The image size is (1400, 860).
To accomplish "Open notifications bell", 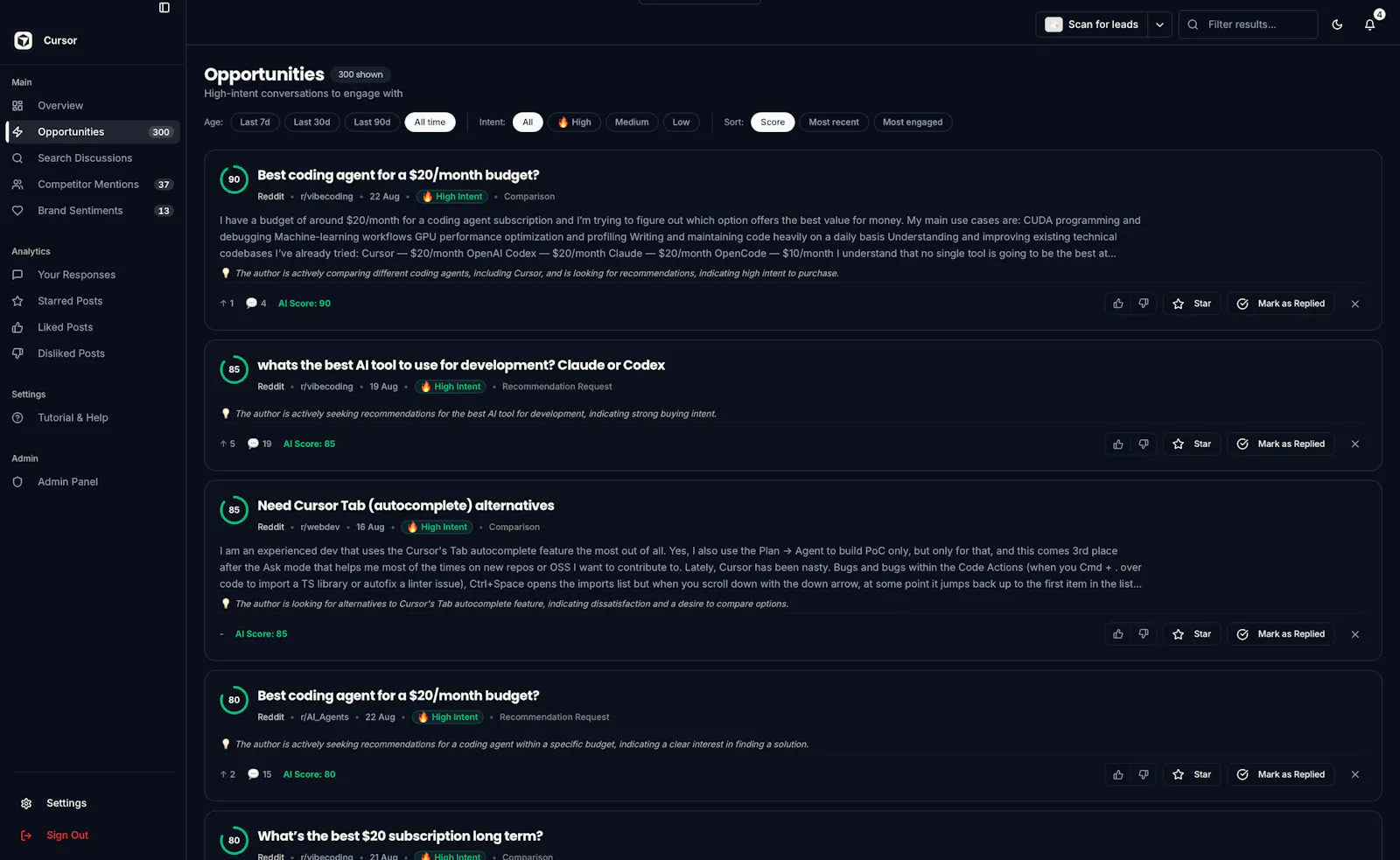I will tap(1370, 24).
